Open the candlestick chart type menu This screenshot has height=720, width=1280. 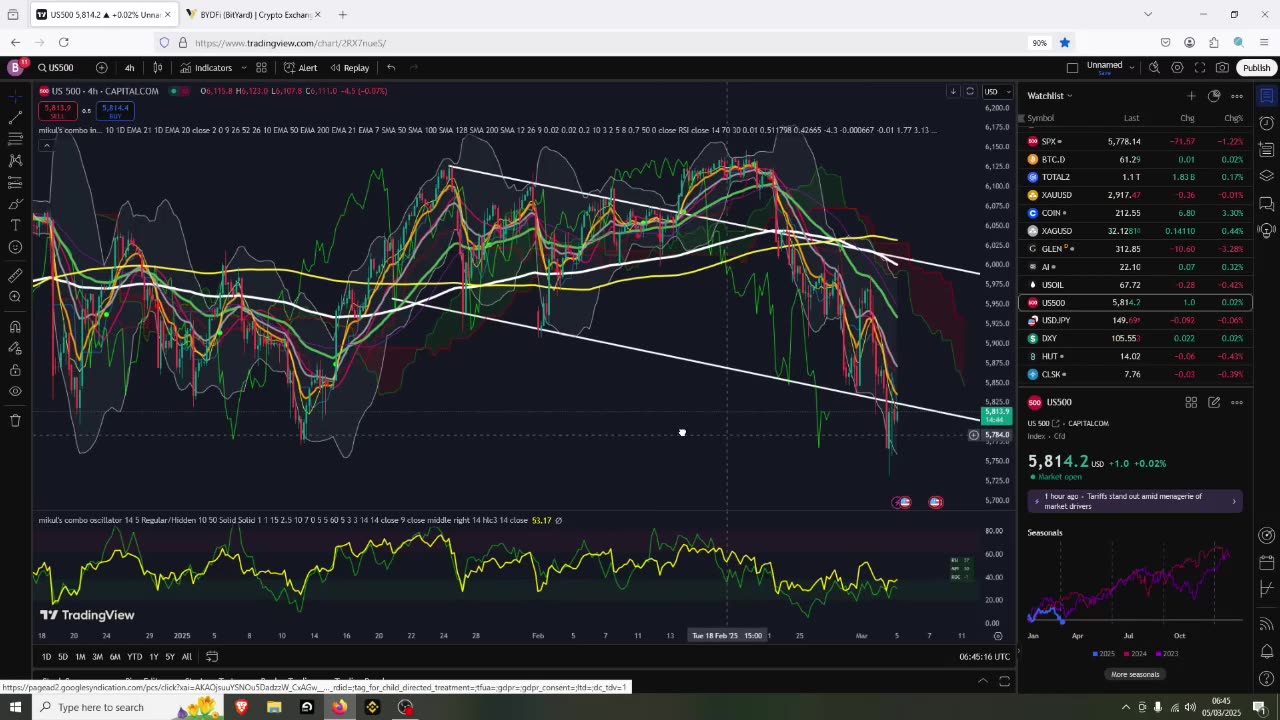(x=157, y=68)
